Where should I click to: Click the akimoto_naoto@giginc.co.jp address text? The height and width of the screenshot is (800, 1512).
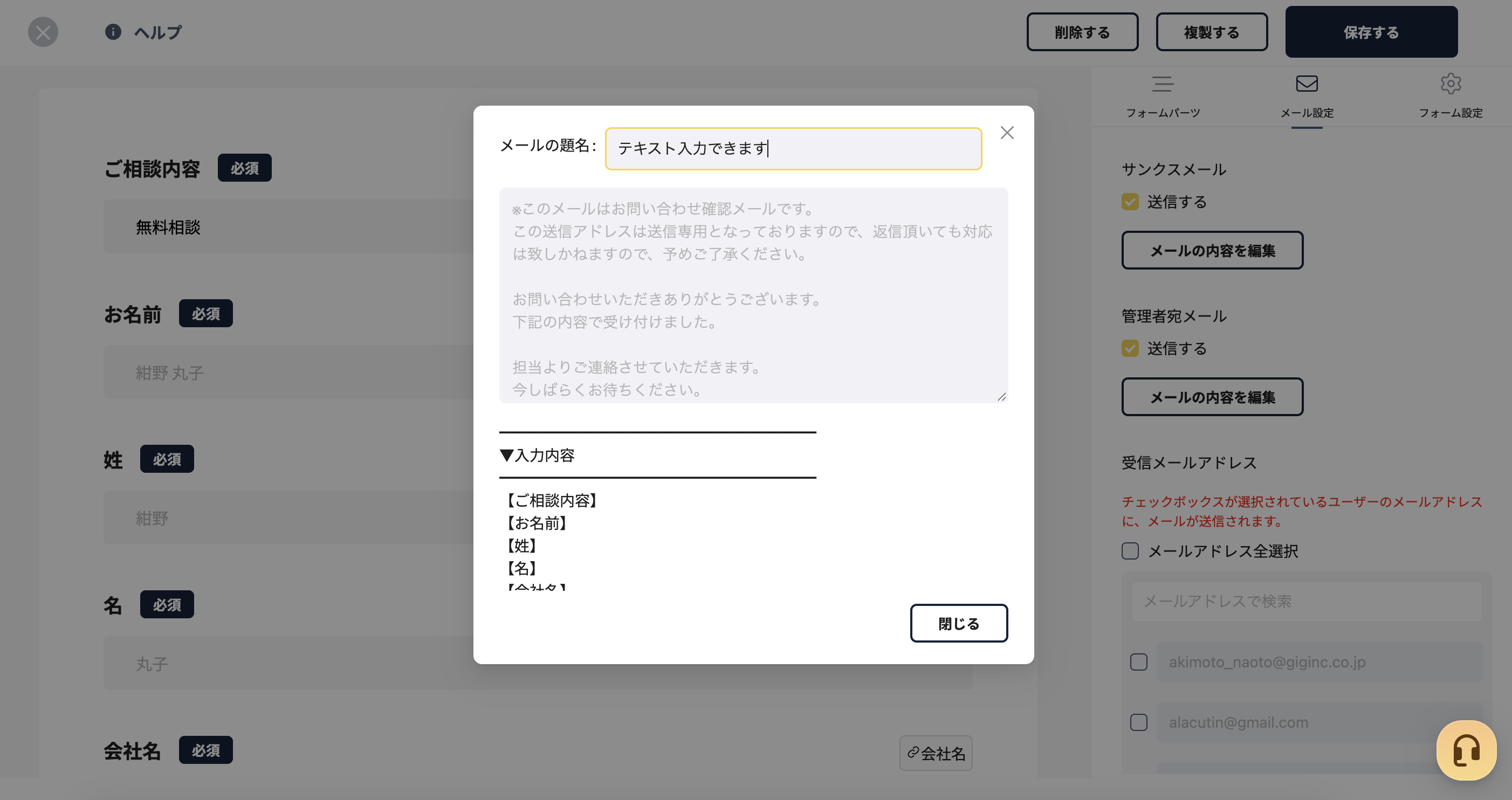click(x=1267, y=662)
